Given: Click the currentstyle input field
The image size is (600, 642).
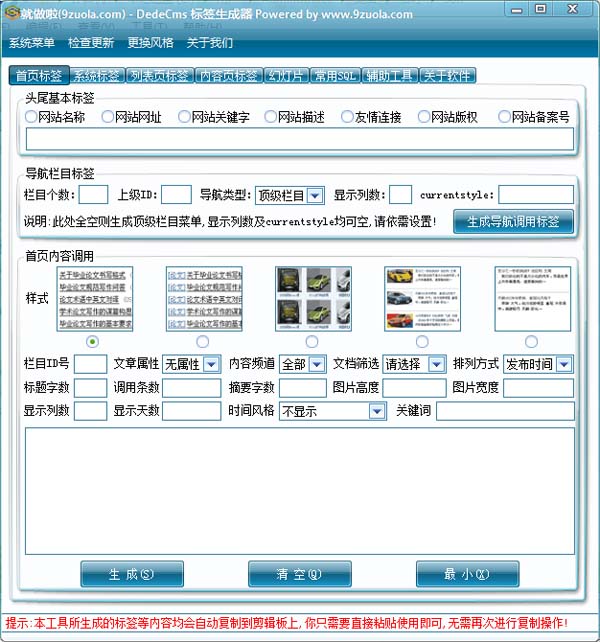Looking at the screenshot, I should point(536,194).
